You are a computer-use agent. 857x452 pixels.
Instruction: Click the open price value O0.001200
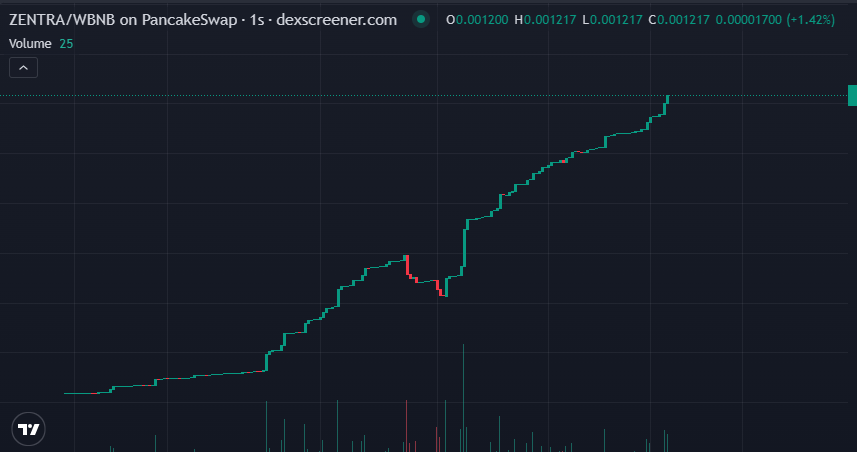[477, 20]
